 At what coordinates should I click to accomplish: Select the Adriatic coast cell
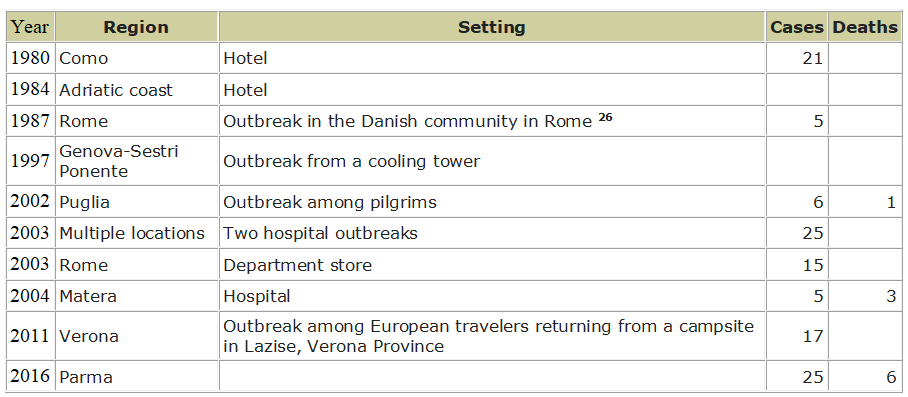(x=136, y=90)
